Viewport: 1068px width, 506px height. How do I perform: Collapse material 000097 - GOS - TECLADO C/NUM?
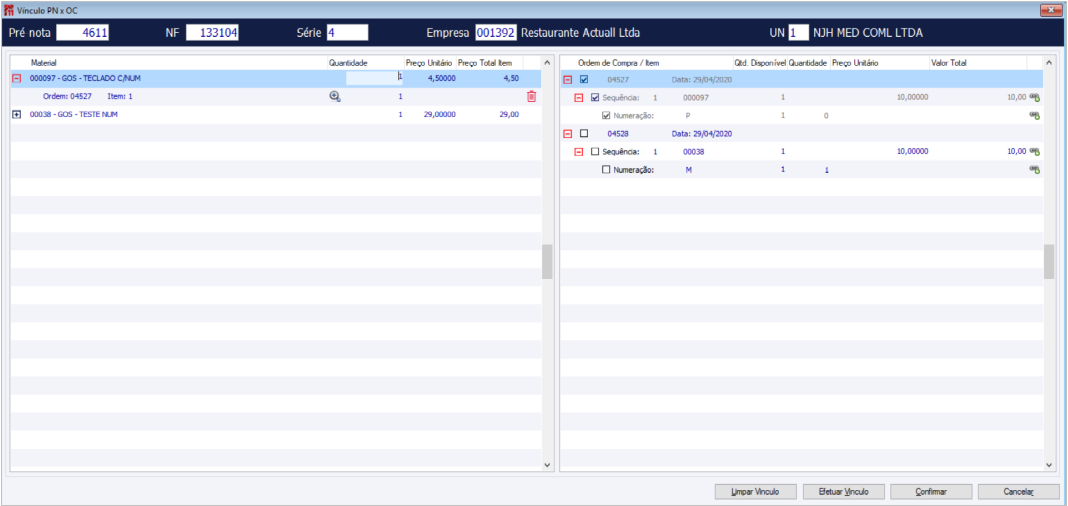(x=16, y=78)
